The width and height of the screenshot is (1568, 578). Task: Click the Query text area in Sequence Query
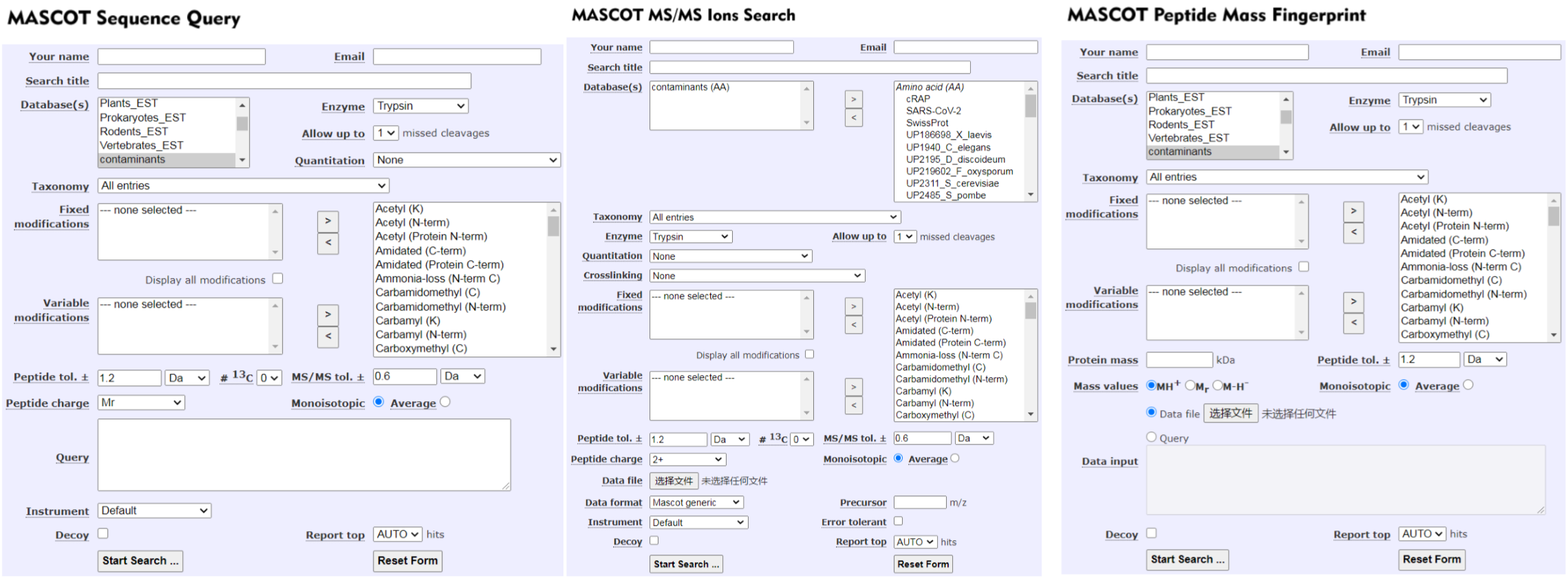point(304,455)
